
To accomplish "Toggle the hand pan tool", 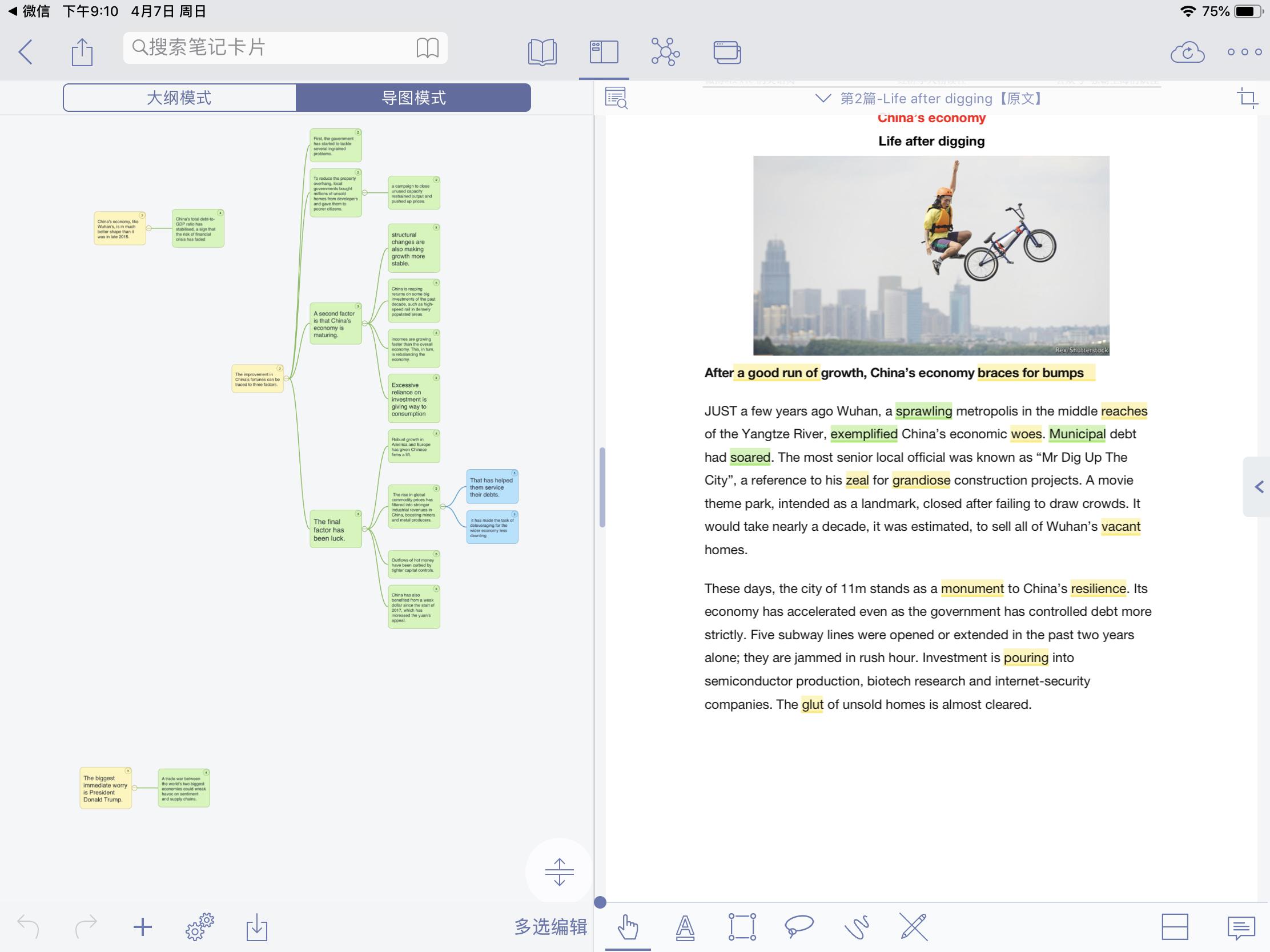I will pos(628,926).
